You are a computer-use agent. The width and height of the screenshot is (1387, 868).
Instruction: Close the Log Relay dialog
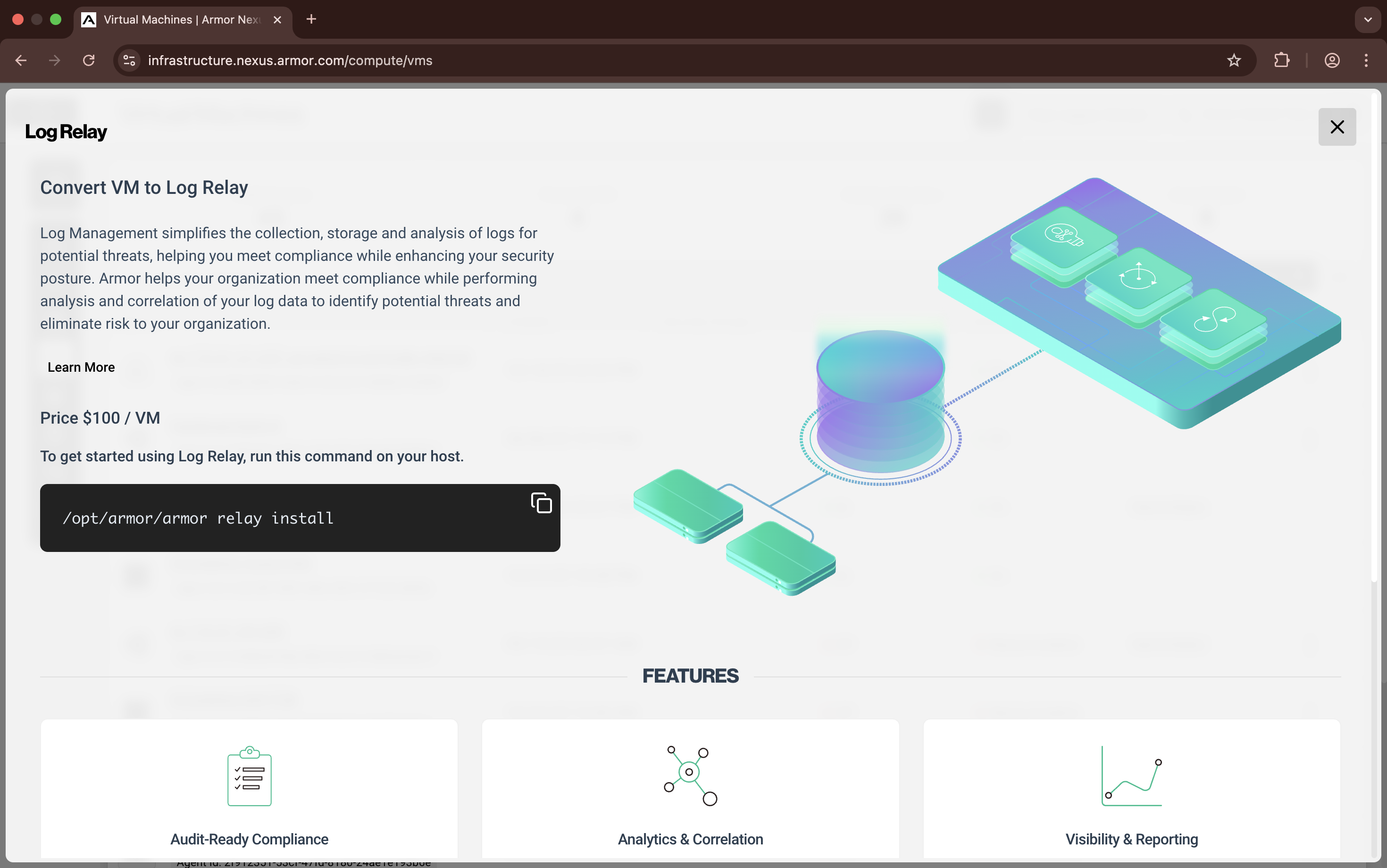pyautogui.click(x=1337, y=127)
